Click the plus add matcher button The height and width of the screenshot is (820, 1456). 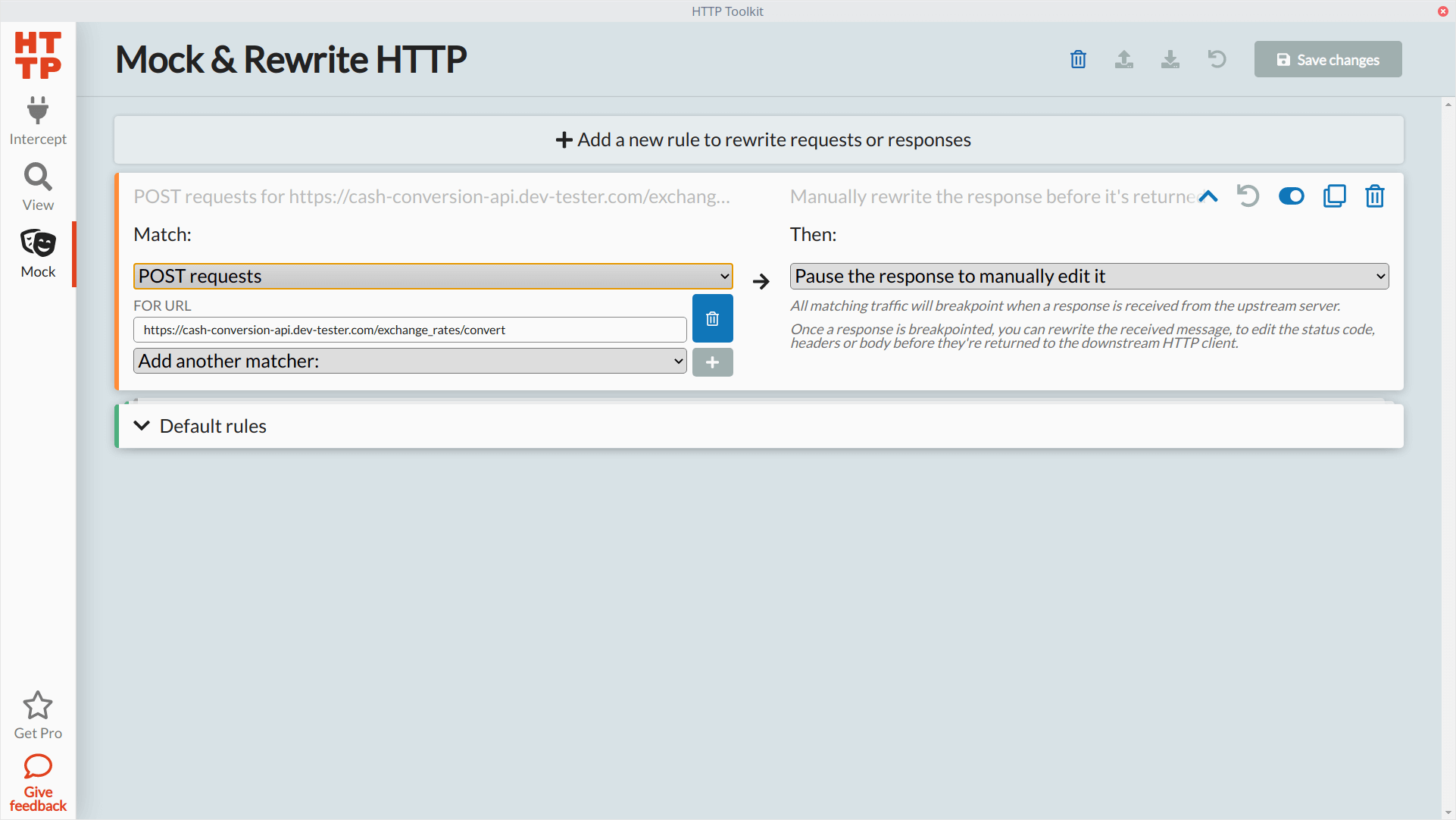712,362
